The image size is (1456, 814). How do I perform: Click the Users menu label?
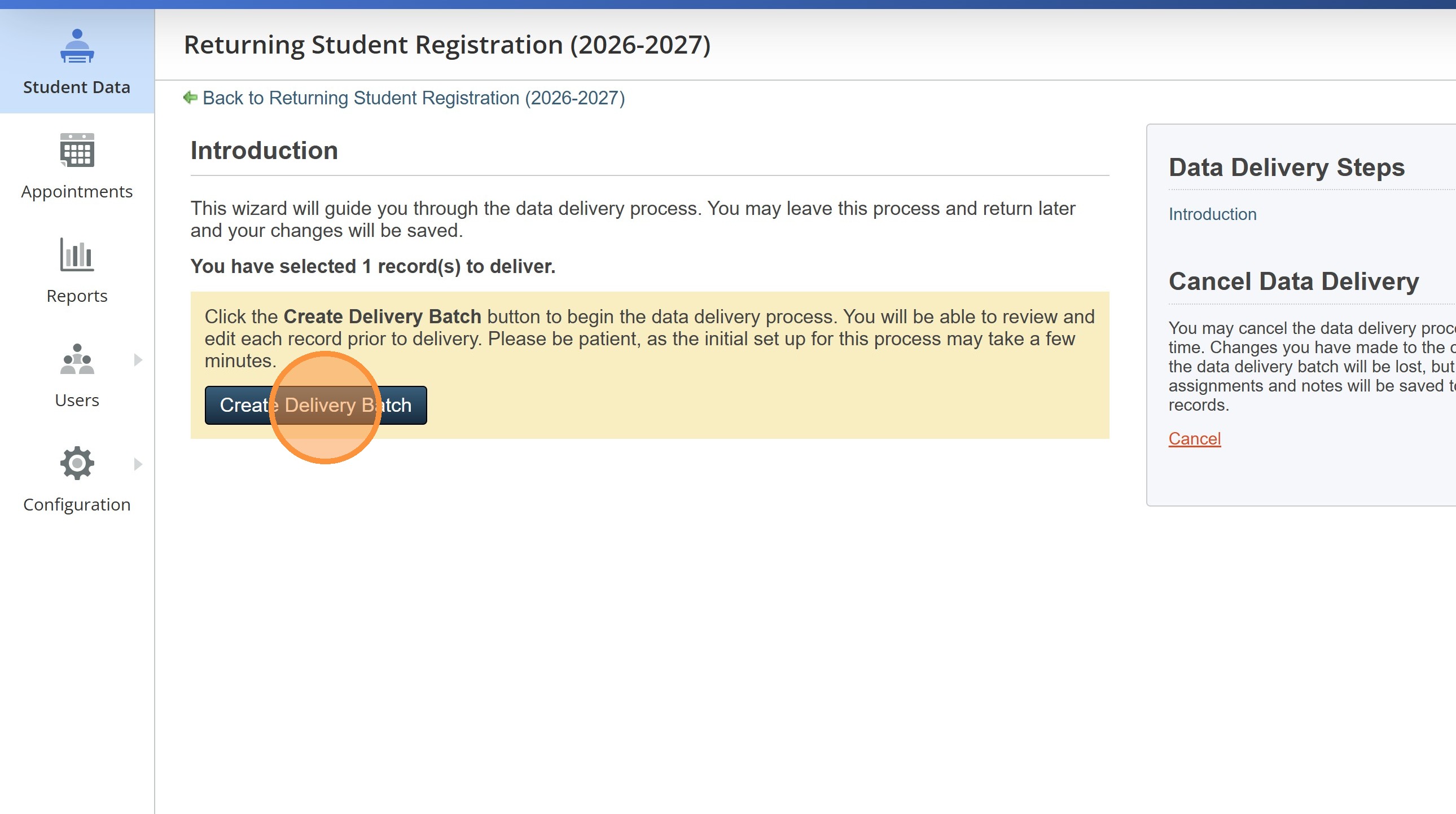coord(77,401)
